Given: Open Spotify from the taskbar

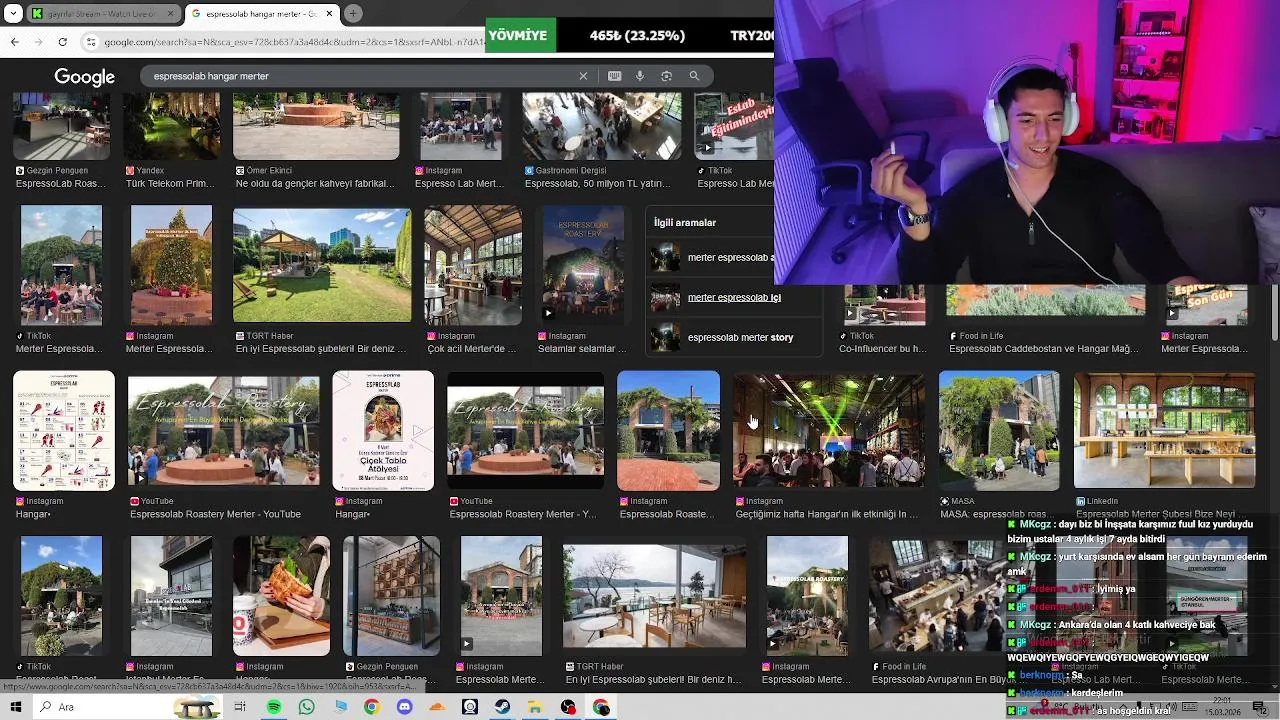Looking at the screenshot, I should coord(274,707).
